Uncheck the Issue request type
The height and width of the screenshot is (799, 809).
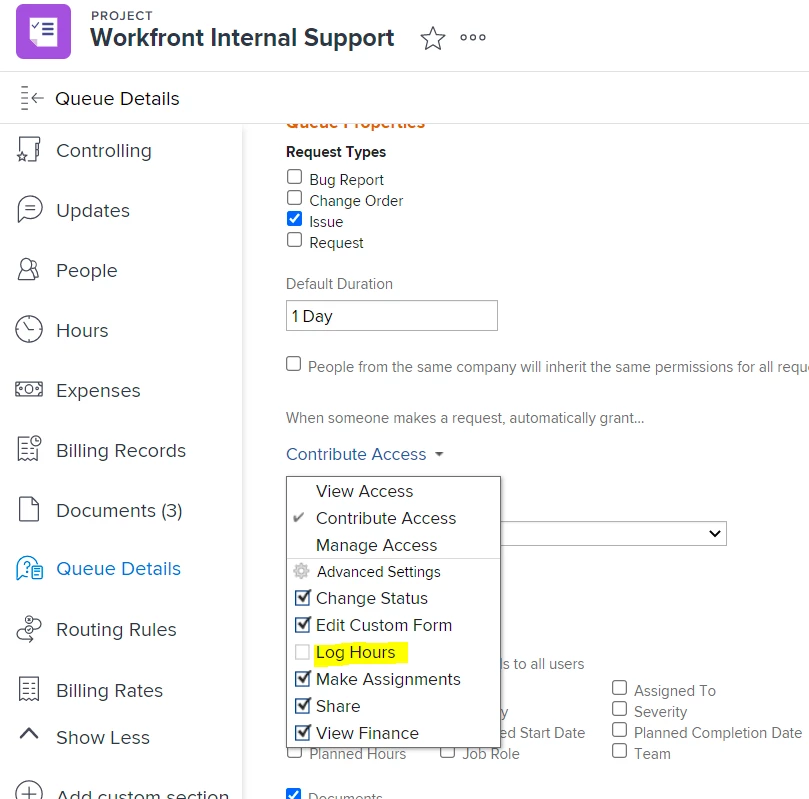[x=295, y=219]
